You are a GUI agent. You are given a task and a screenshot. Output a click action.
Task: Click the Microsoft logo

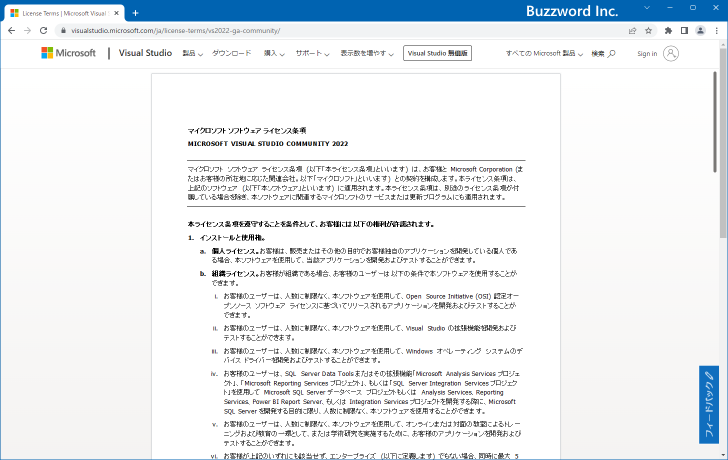click(68, 53)
